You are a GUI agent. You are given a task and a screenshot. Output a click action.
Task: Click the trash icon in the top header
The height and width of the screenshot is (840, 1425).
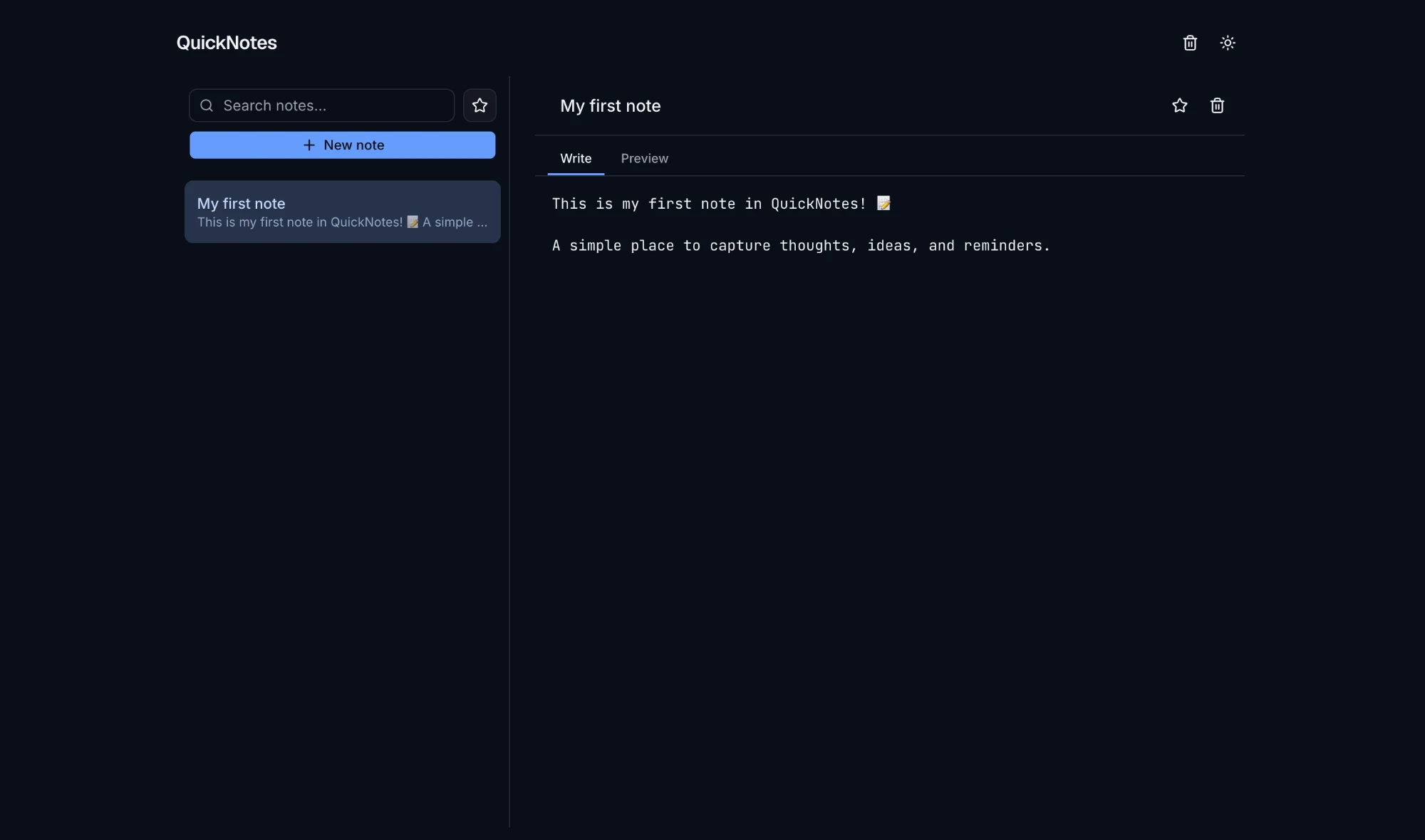pyautogui.click(x=1190, y=43)
